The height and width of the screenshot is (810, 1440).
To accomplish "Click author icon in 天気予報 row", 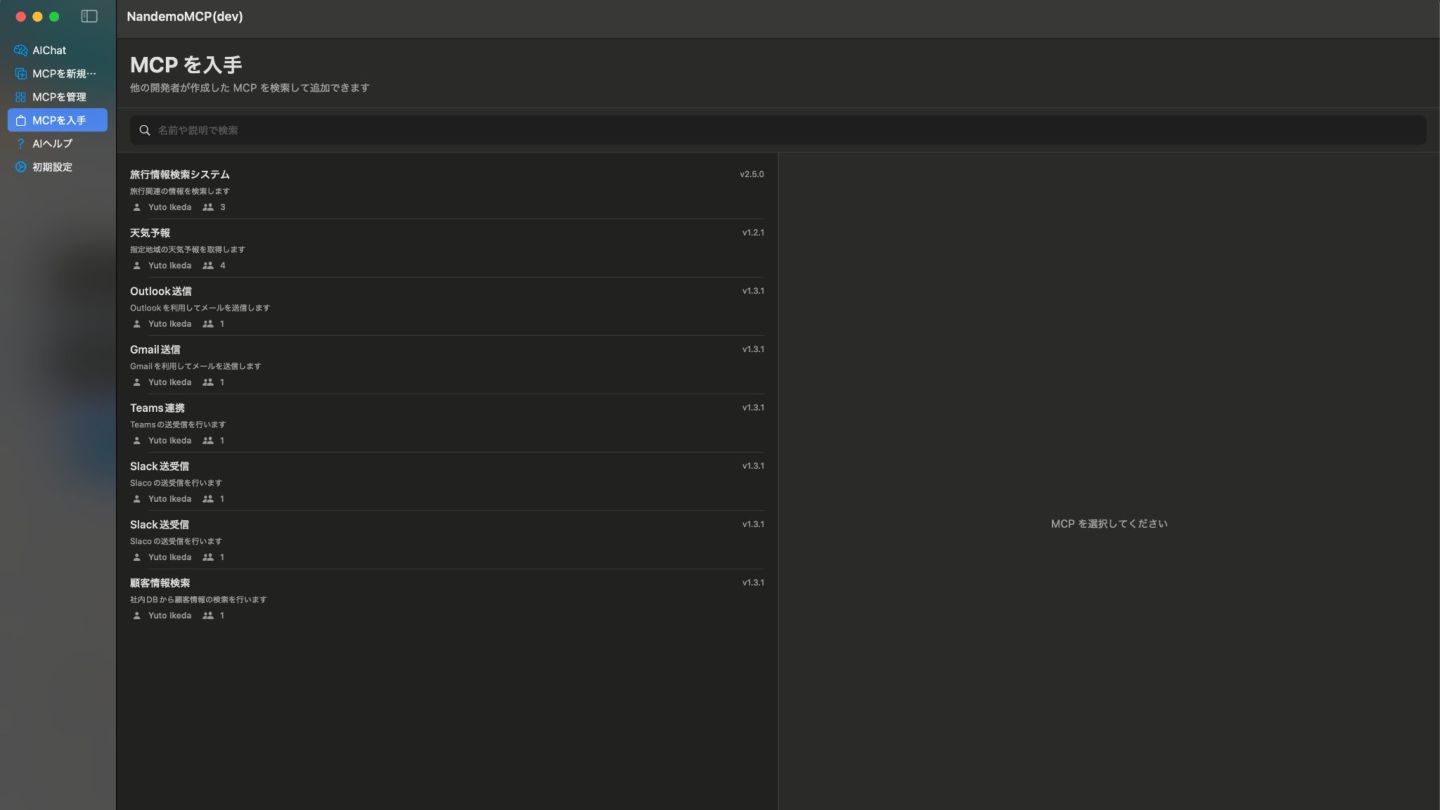I will pyautogui.click(x=137, y=265).
